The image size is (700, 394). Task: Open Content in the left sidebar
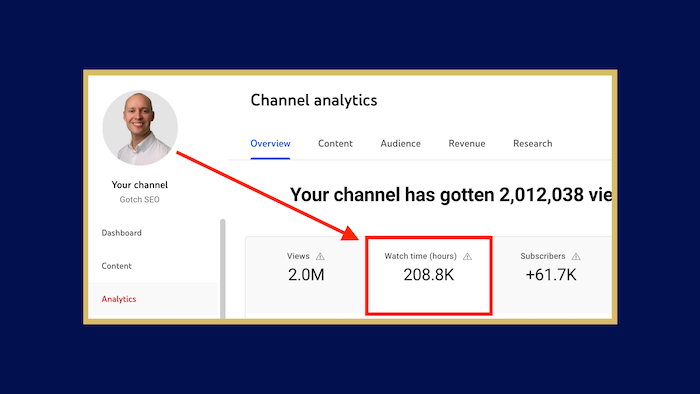coord(117,266)
